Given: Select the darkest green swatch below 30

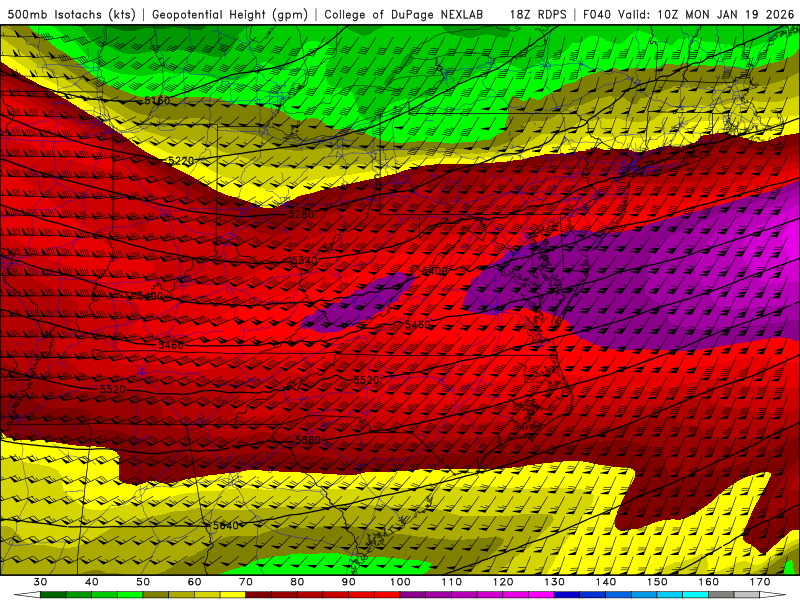Looking at the screenshot, I should coord(53,595).
